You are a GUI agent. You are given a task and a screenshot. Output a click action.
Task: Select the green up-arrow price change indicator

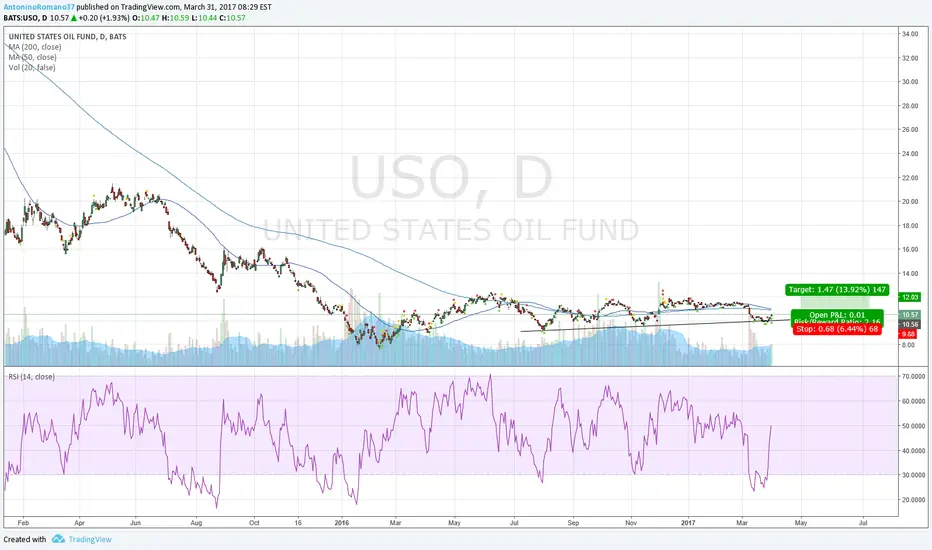pos(74,18)
